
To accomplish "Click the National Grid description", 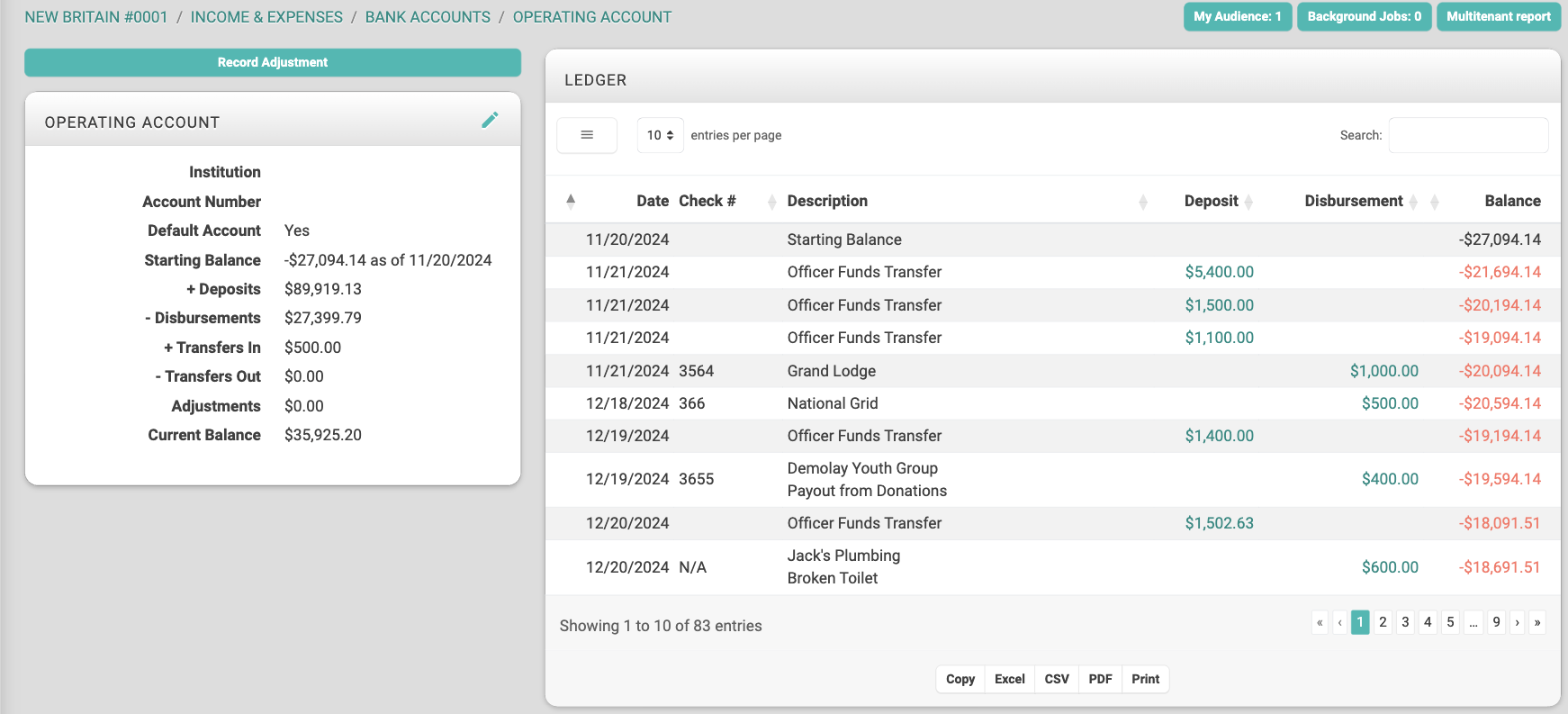I will pyautogui.click(x=833, y=404).
